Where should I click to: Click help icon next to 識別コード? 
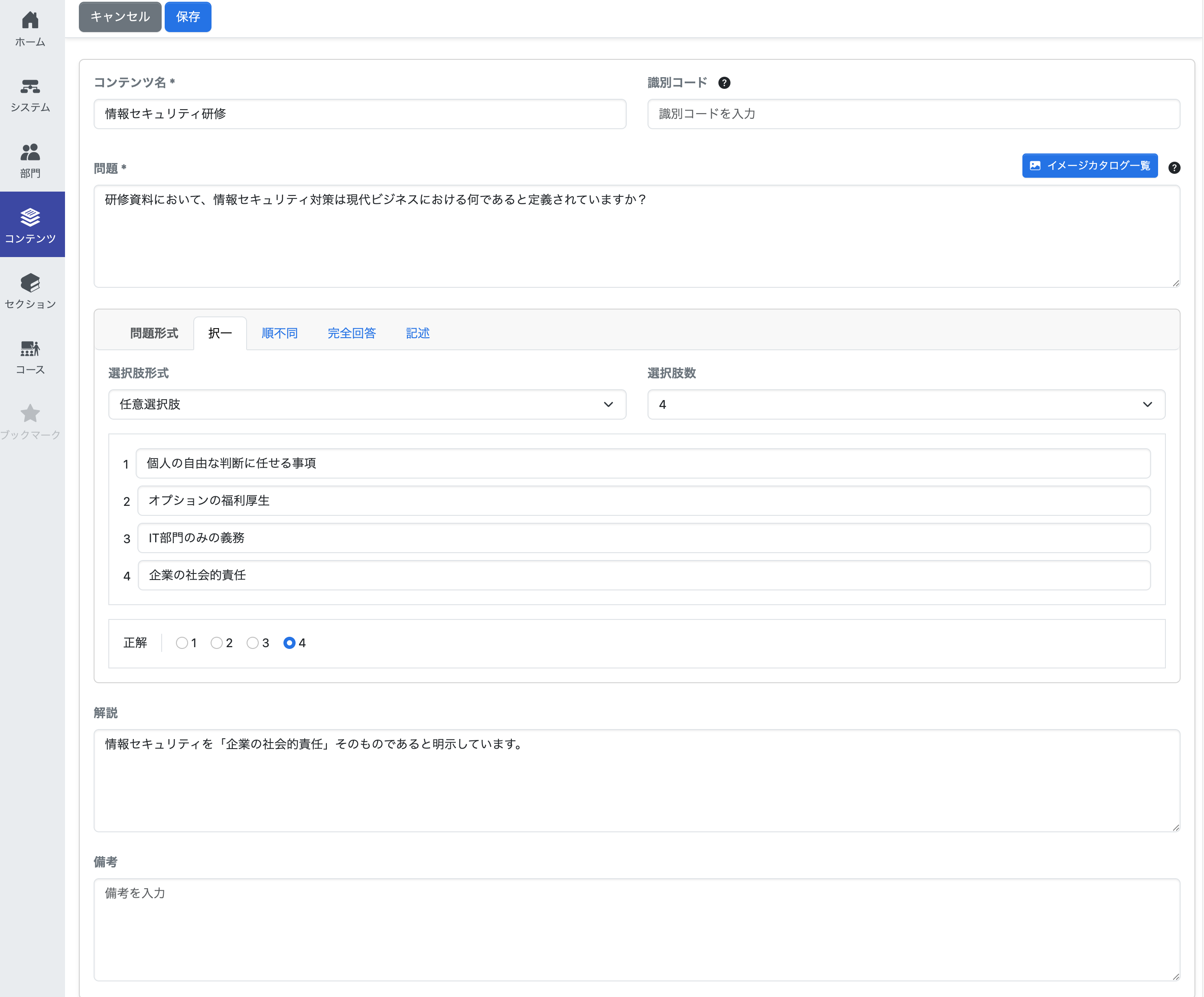point(724,82)
